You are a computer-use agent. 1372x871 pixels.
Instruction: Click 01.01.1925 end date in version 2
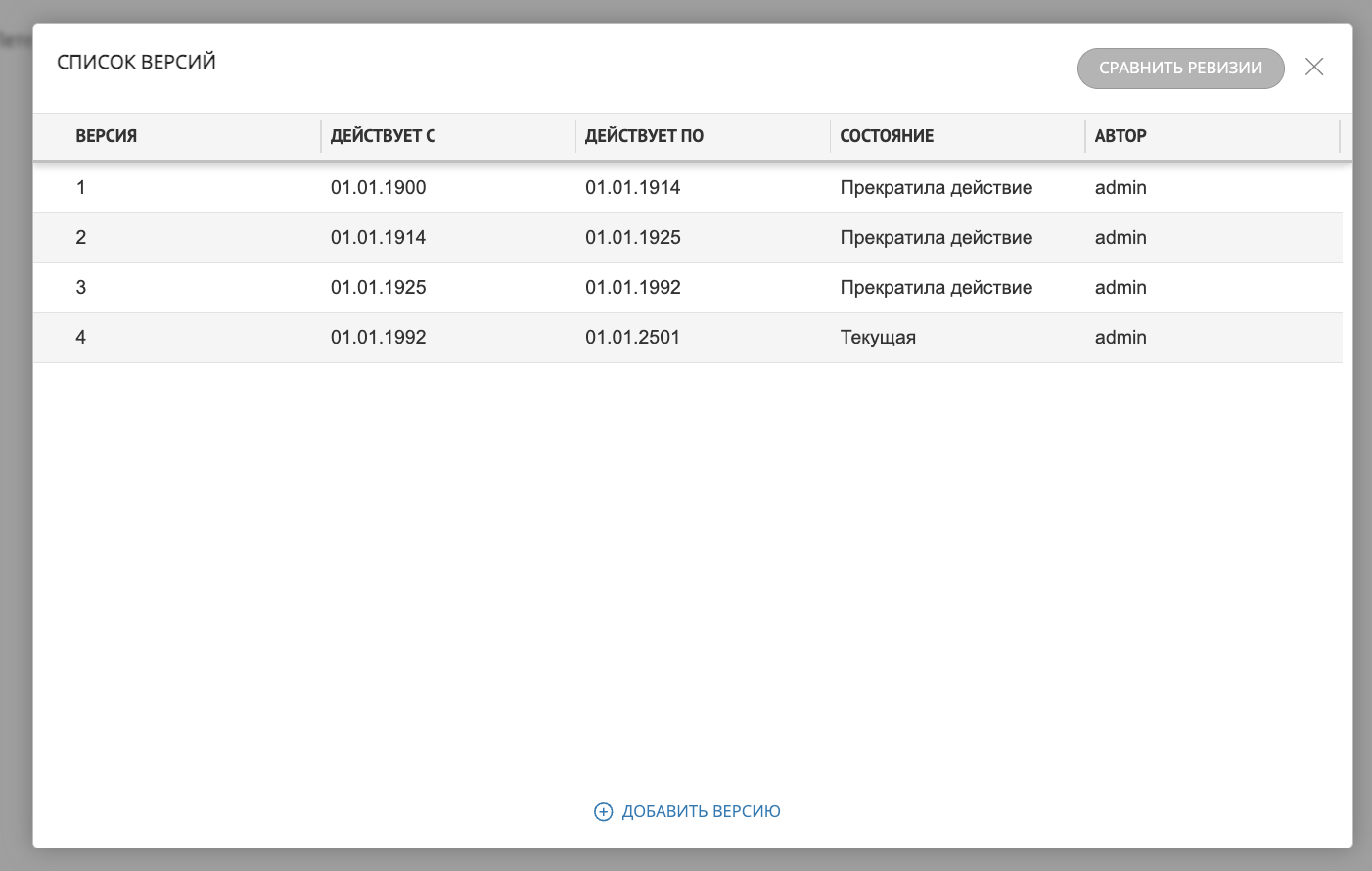click(632, 238)
